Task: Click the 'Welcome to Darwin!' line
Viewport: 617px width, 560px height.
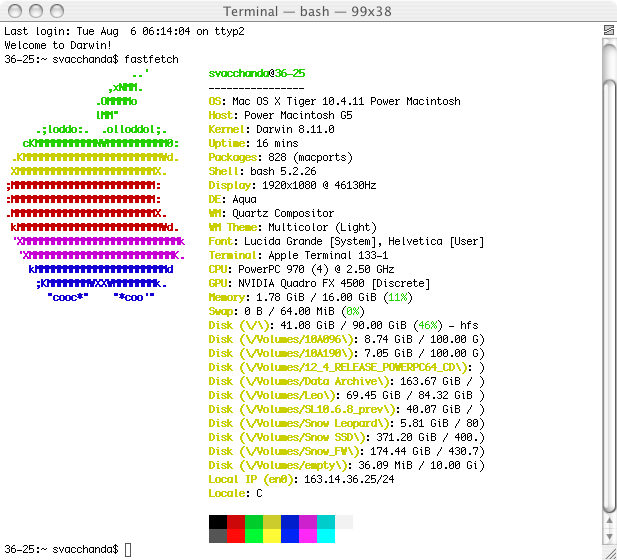Action: tap(58, 45)
